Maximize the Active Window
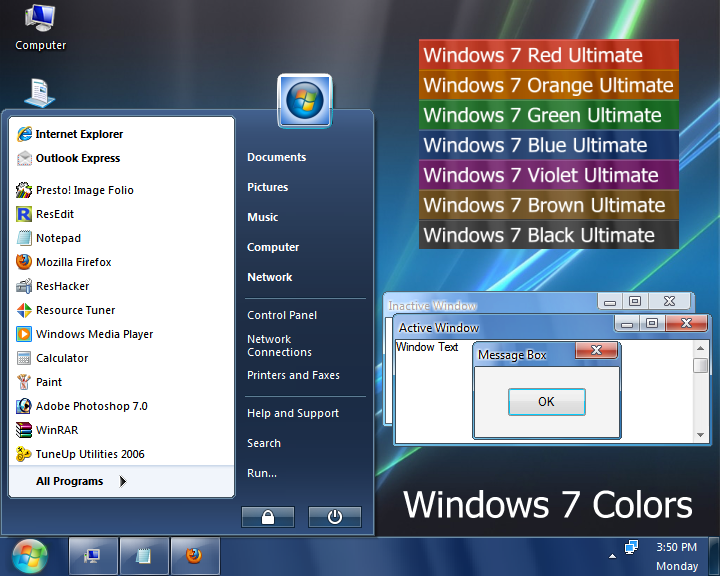 pos(652,323)
